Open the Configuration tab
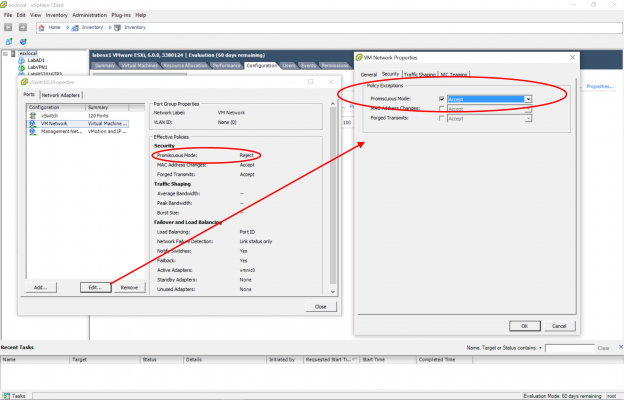This screenshot has width=624, height=400. point(261,65)
